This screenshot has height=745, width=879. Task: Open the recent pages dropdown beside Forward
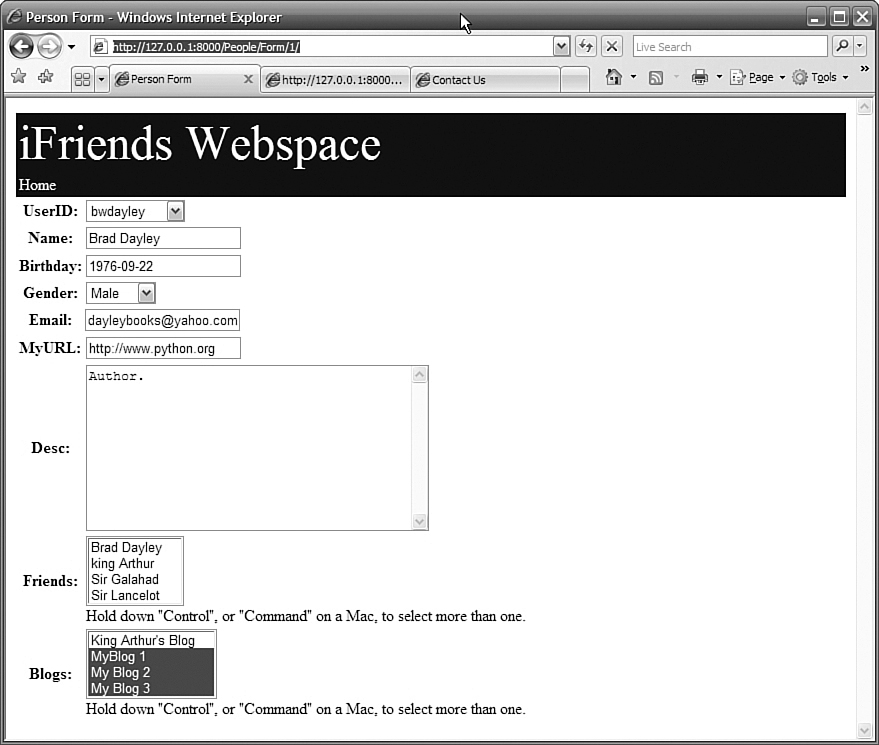pos(71,47)
